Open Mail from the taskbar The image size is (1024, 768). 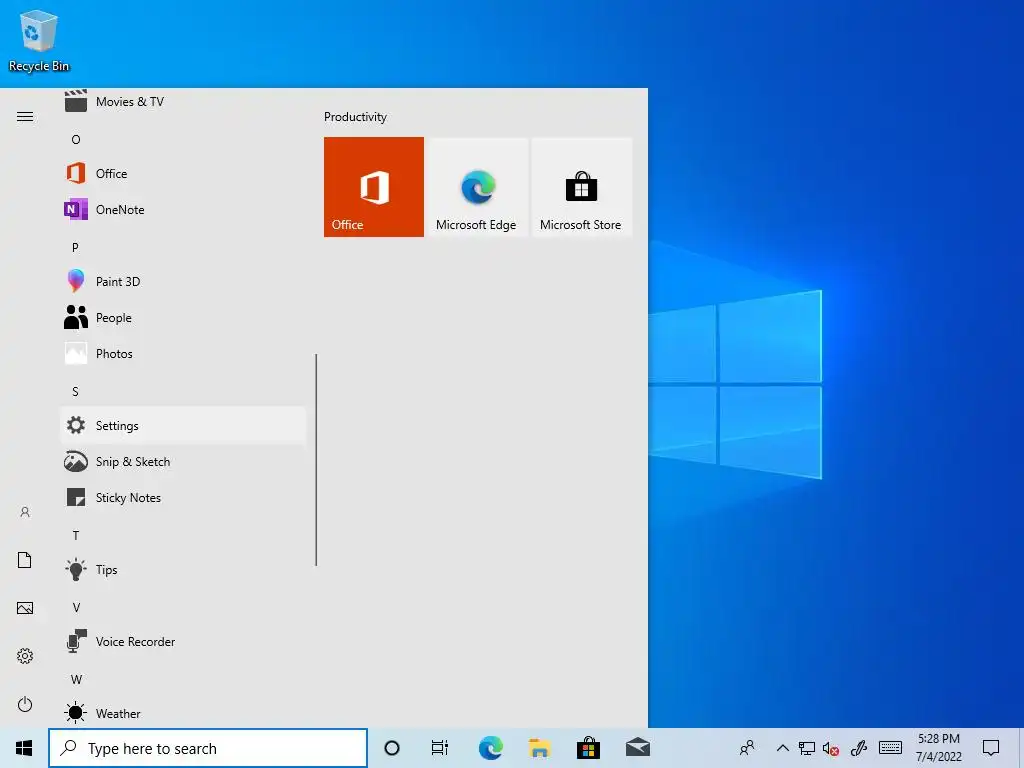(x=637, y=748)
